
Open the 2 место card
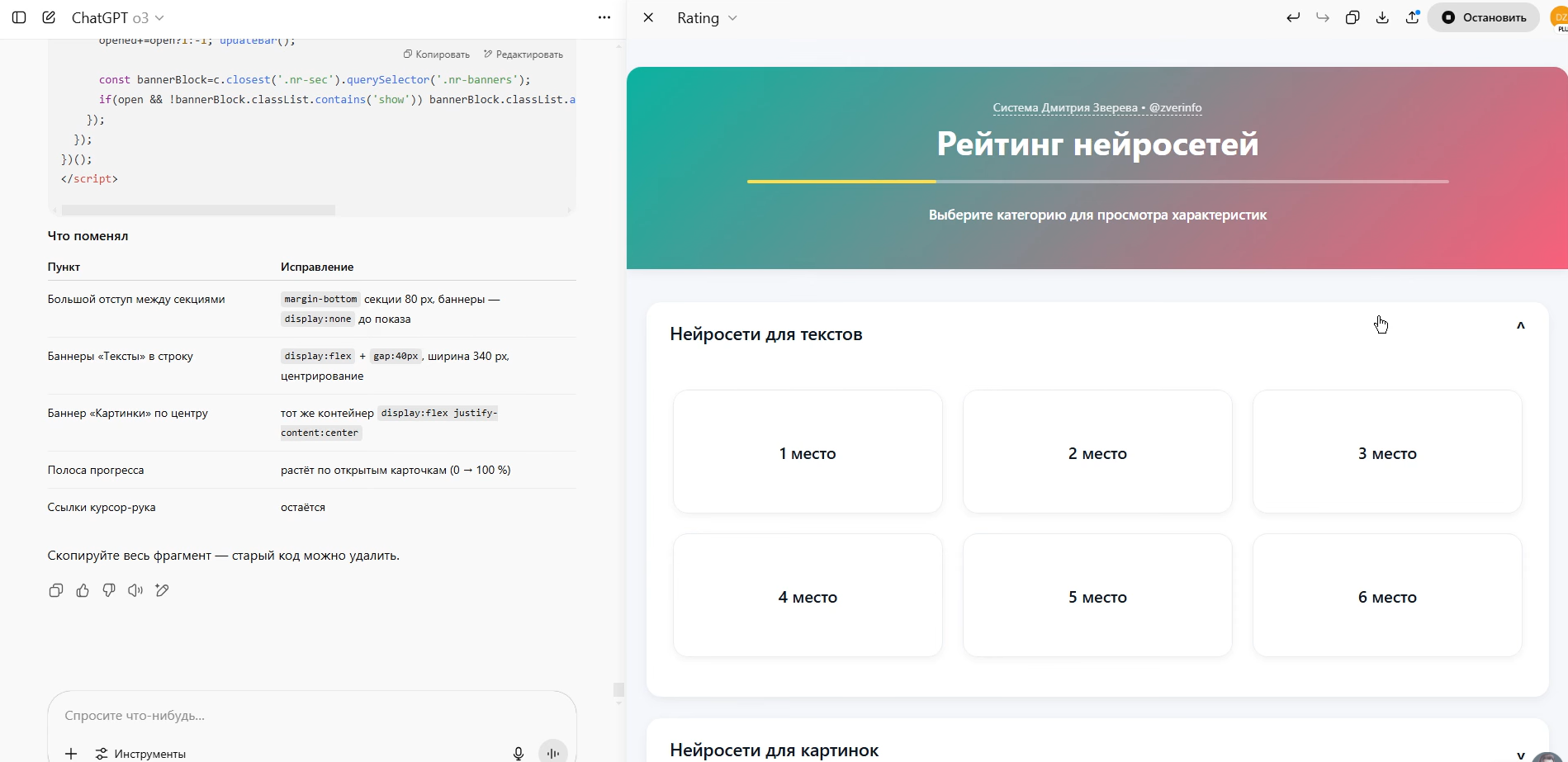1097,452
